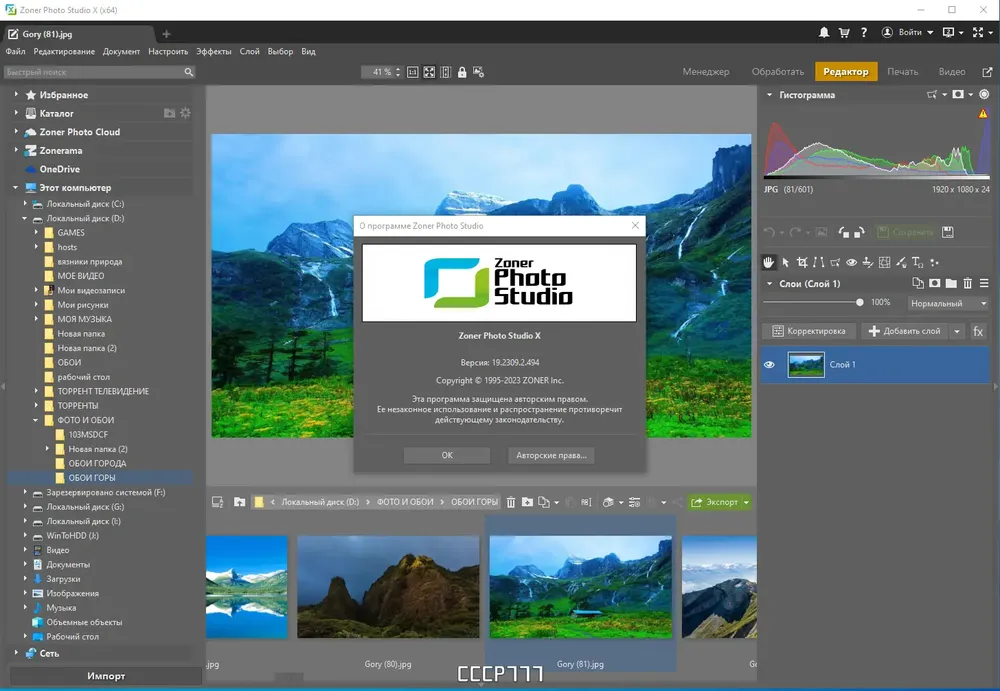Open the shopping cart icon

click(844, 33)
